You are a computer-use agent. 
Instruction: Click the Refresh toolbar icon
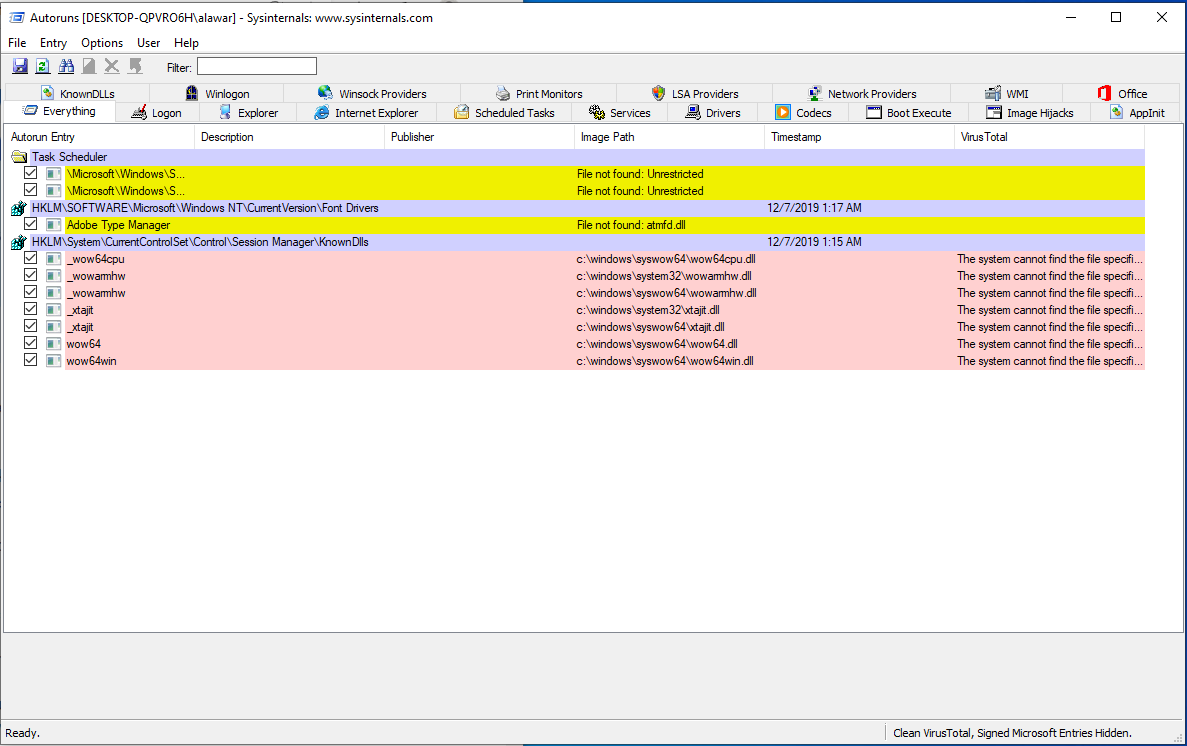43,67
